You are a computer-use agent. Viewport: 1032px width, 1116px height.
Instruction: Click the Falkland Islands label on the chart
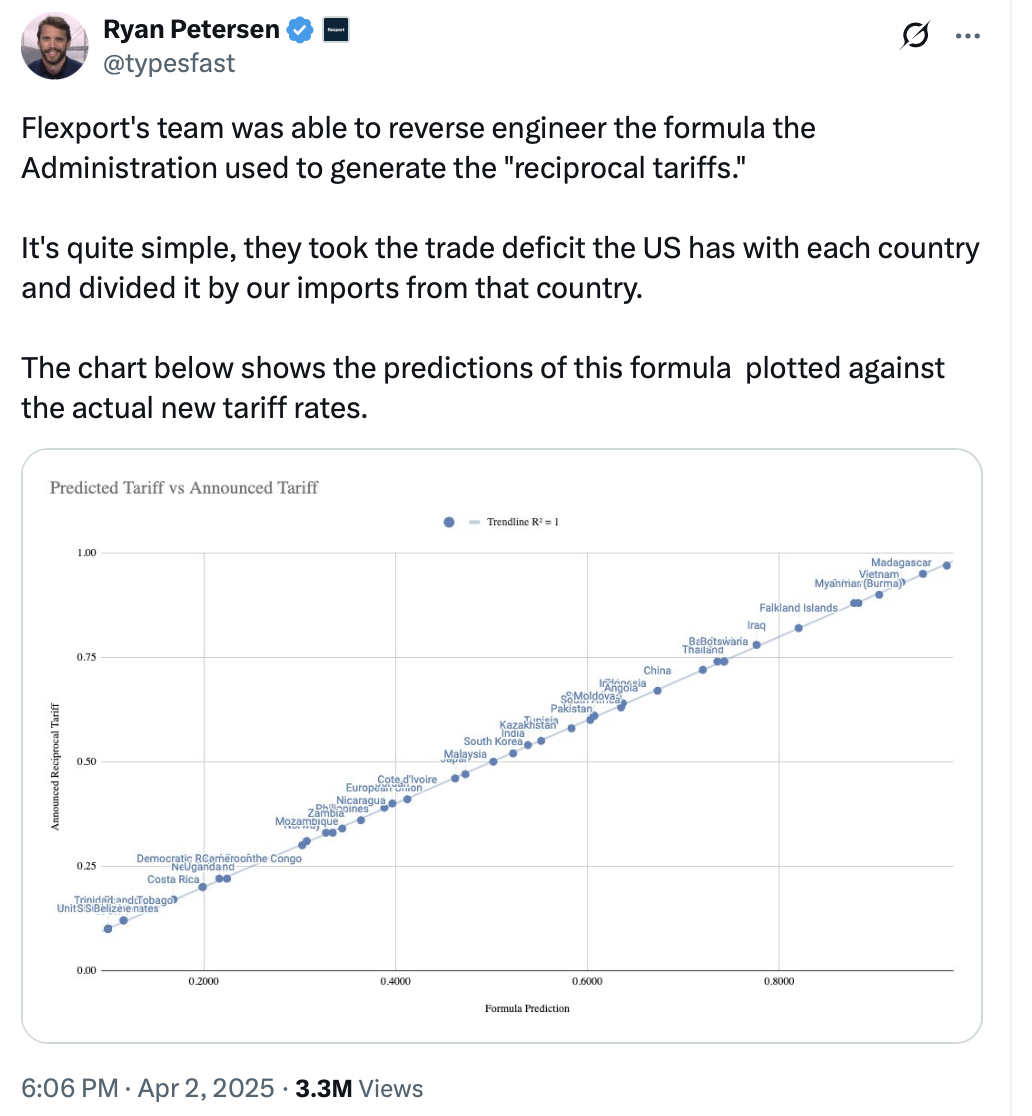click(x=798, y=608)
